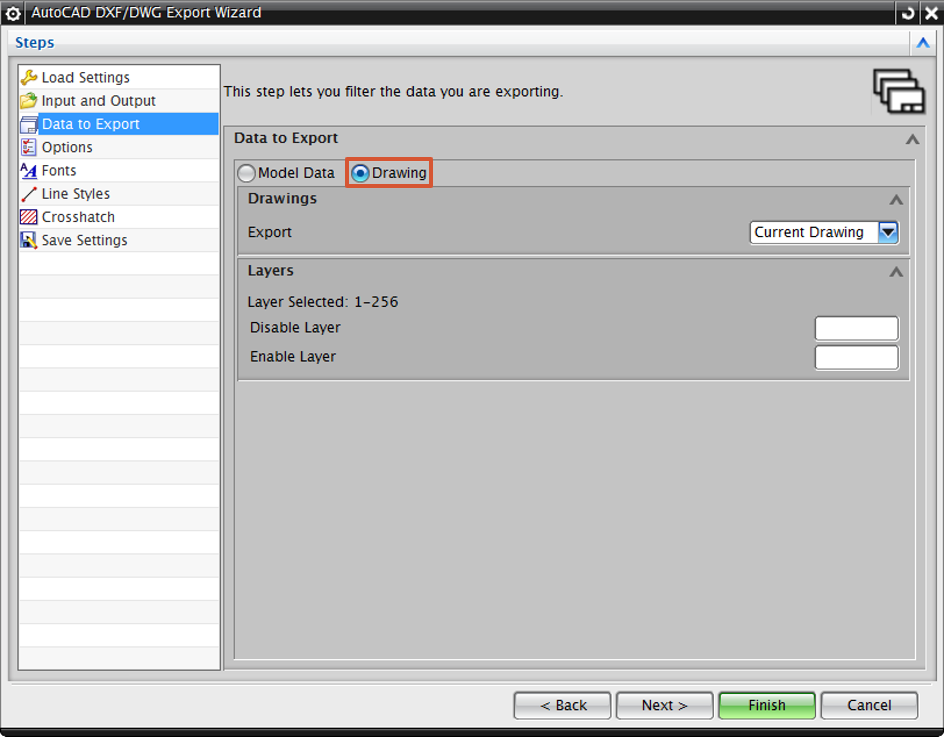Click the Disable Layer input field
Screen dimensions: 944x737
click(x=856, y=328)
